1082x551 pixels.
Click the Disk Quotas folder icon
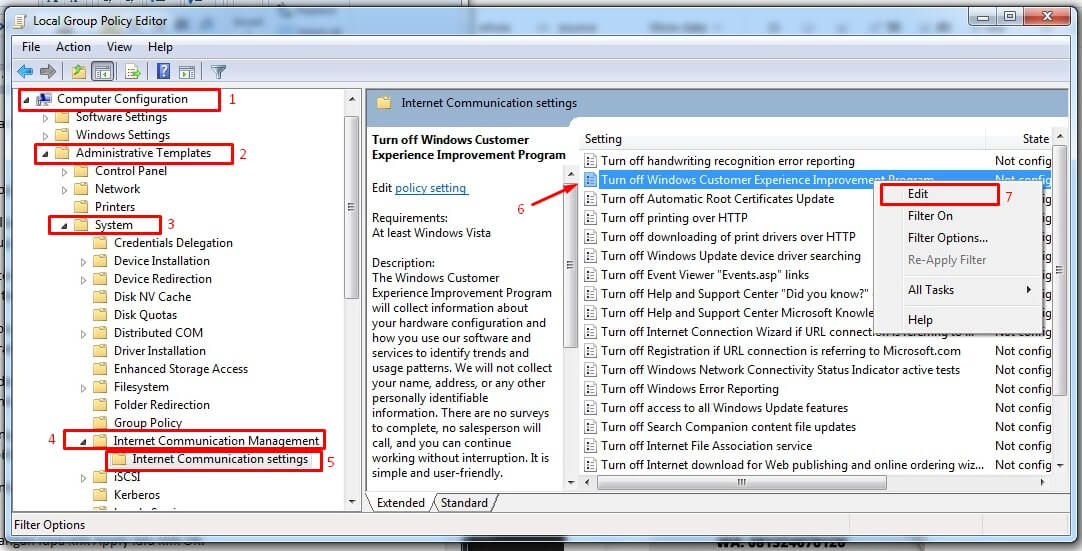click(x=101, y=314)
